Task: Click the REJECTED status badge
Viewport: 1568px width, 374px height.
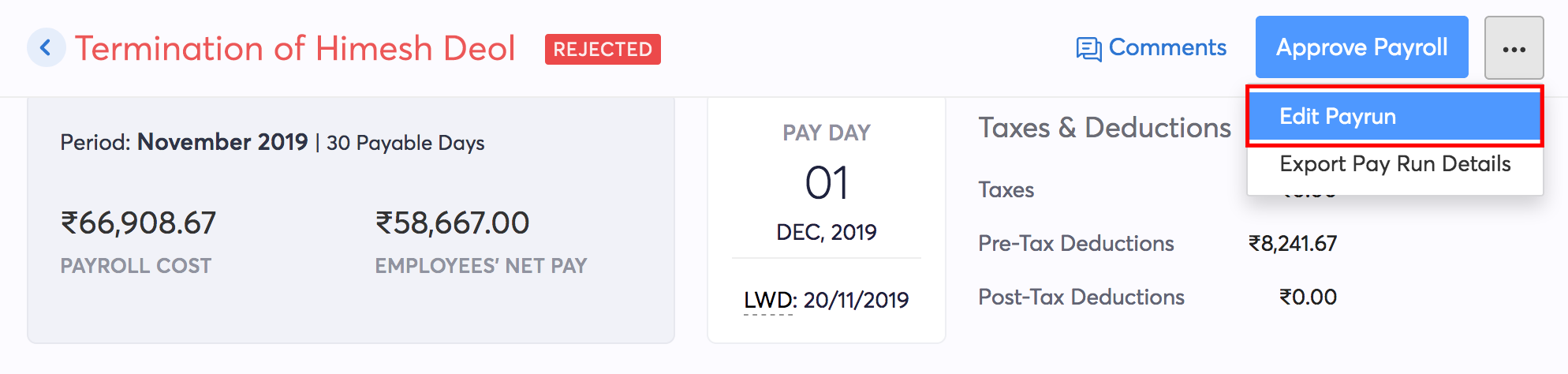Action: [x=603, y=49]
